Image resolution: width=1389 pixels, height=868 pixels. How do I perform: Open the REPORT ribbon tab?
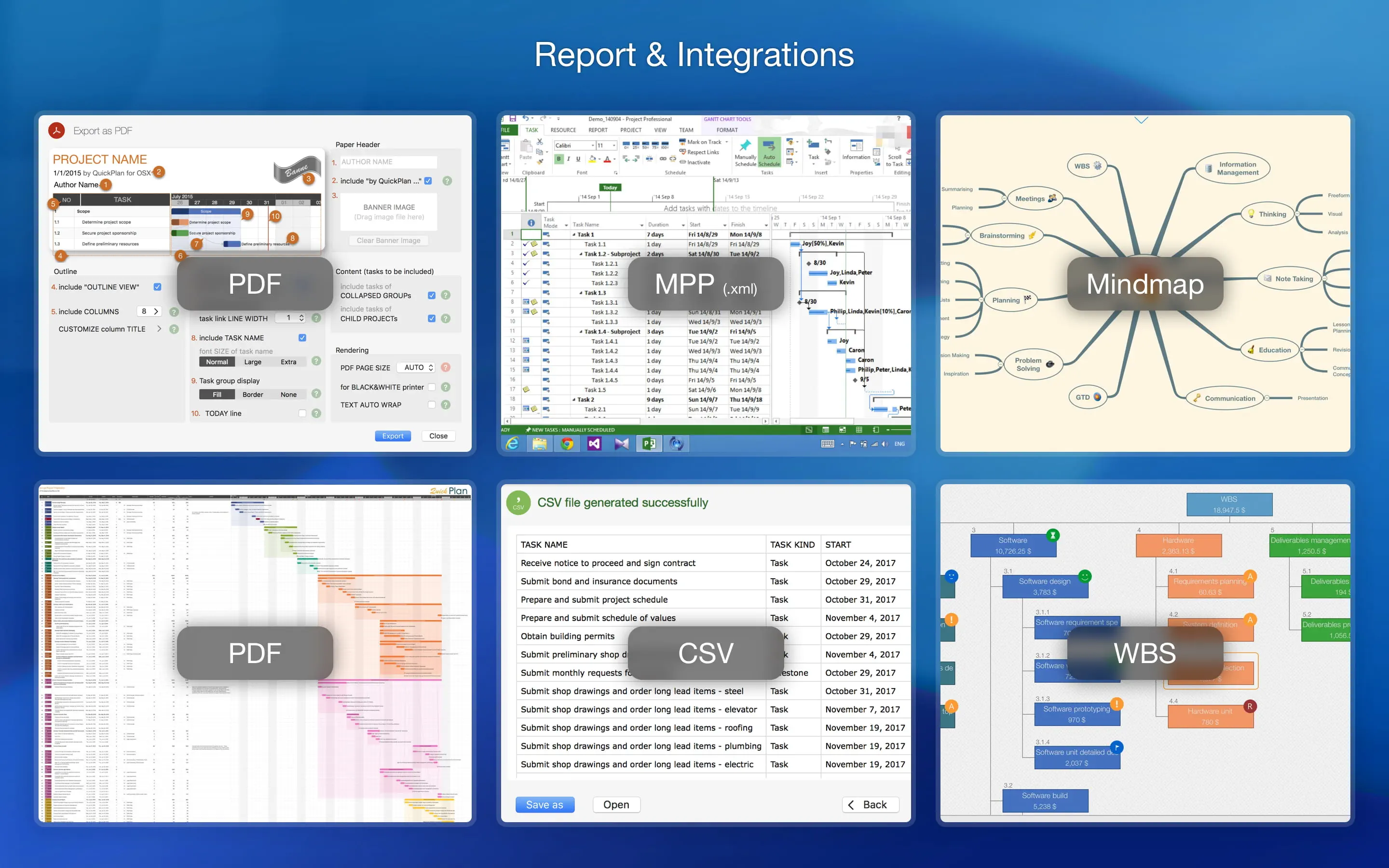coord(598,130)
